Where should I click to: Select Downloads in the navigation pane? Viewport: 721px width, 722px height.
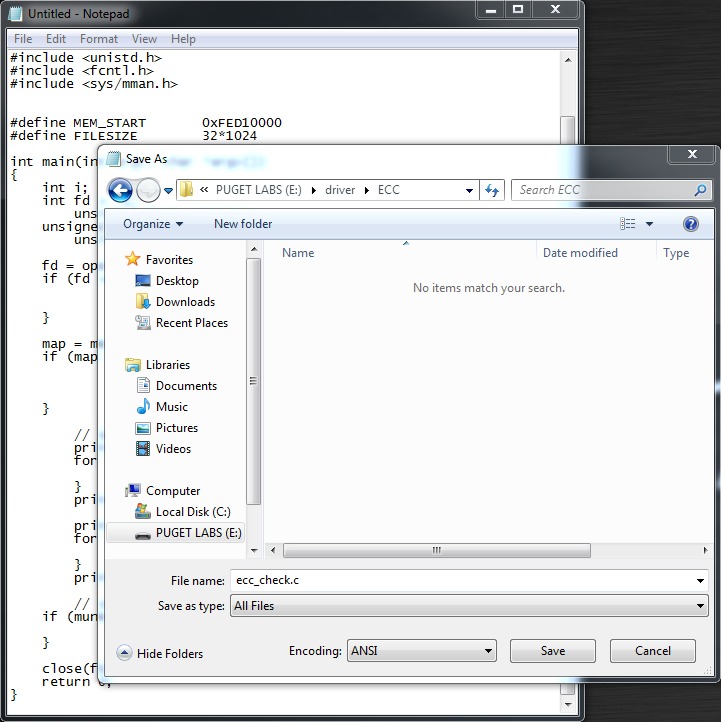[x=185, y=302]
